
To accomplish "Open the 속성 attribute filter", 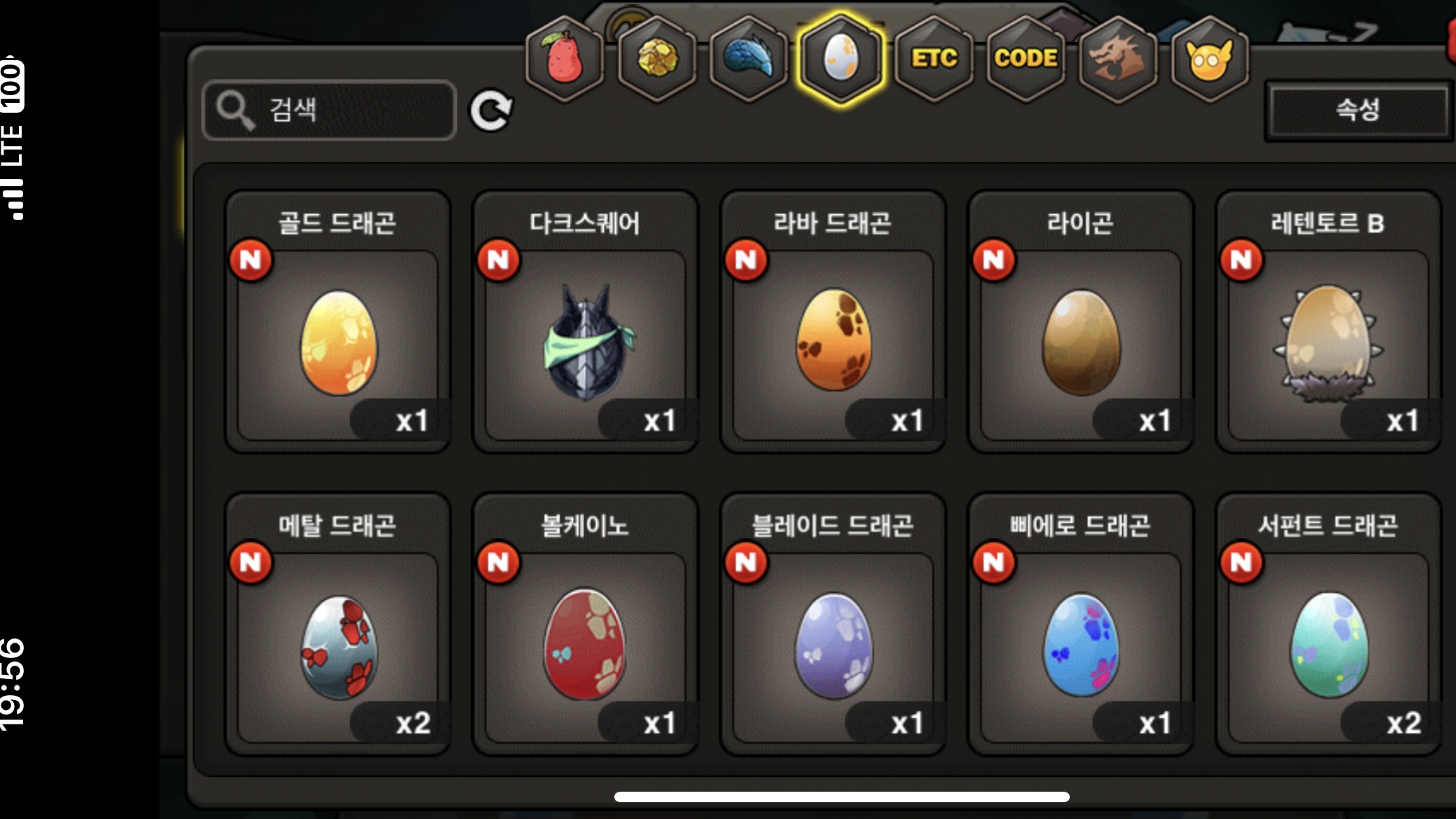I will point(1358,110).
